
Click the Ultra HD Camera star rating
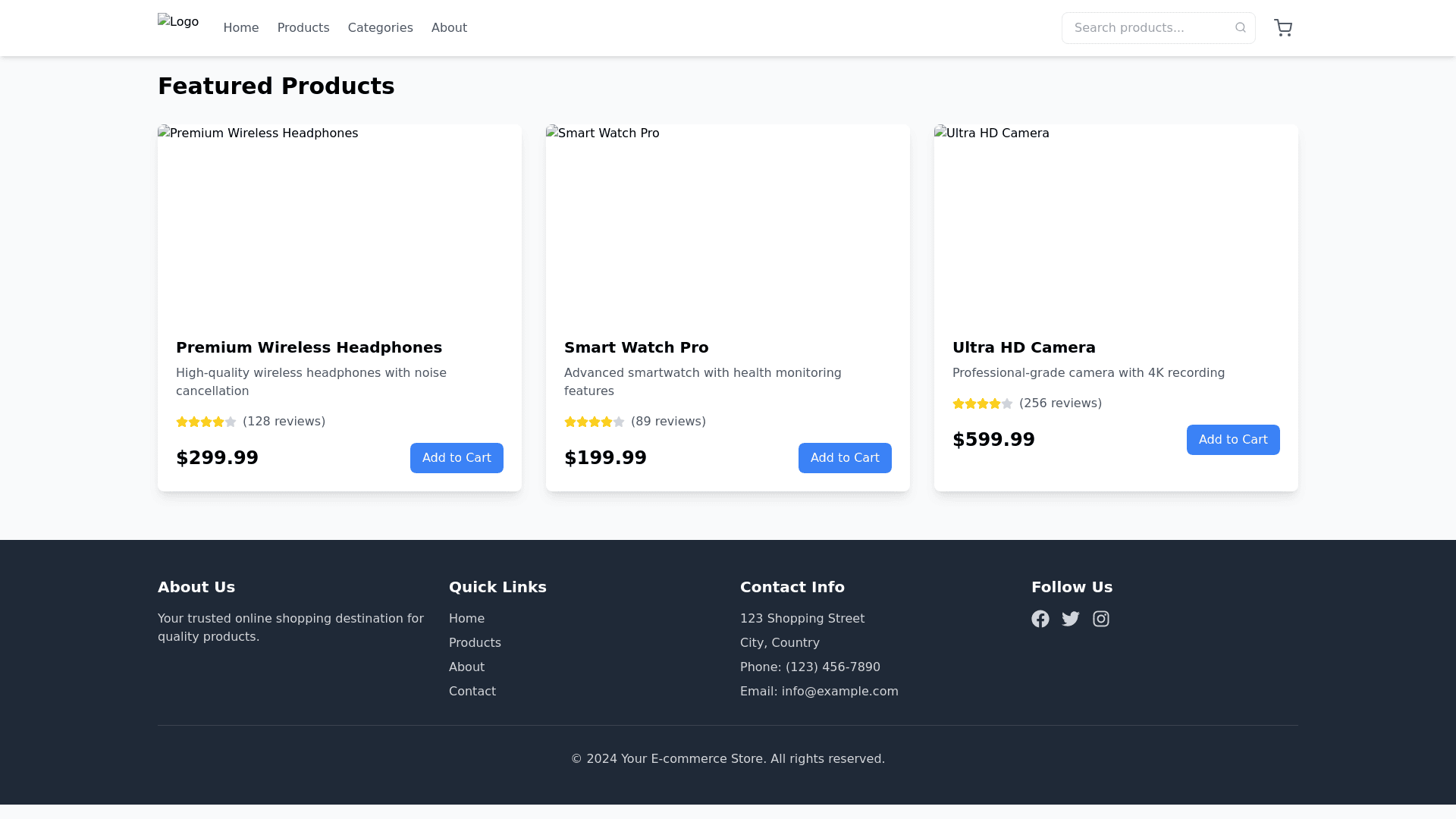(982, 403)
